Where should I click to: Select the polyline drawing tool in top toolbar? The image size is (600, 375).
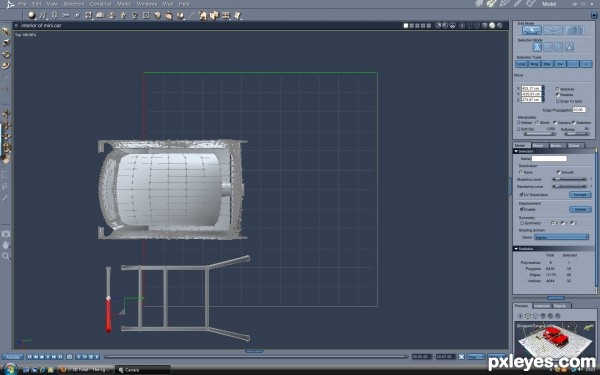pos(42,15)
